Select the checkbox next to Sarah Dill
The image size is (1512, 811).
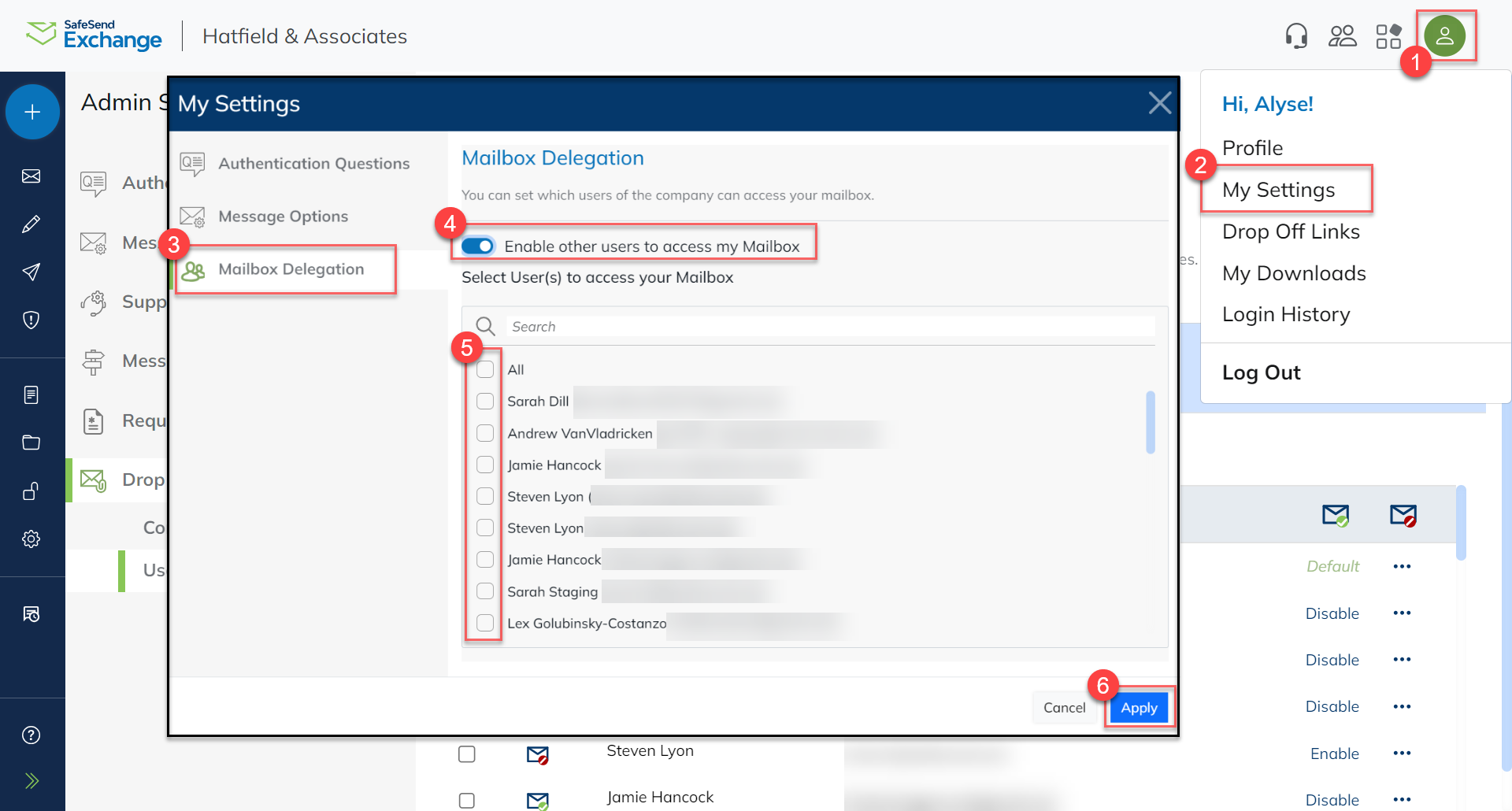point(485,401)
